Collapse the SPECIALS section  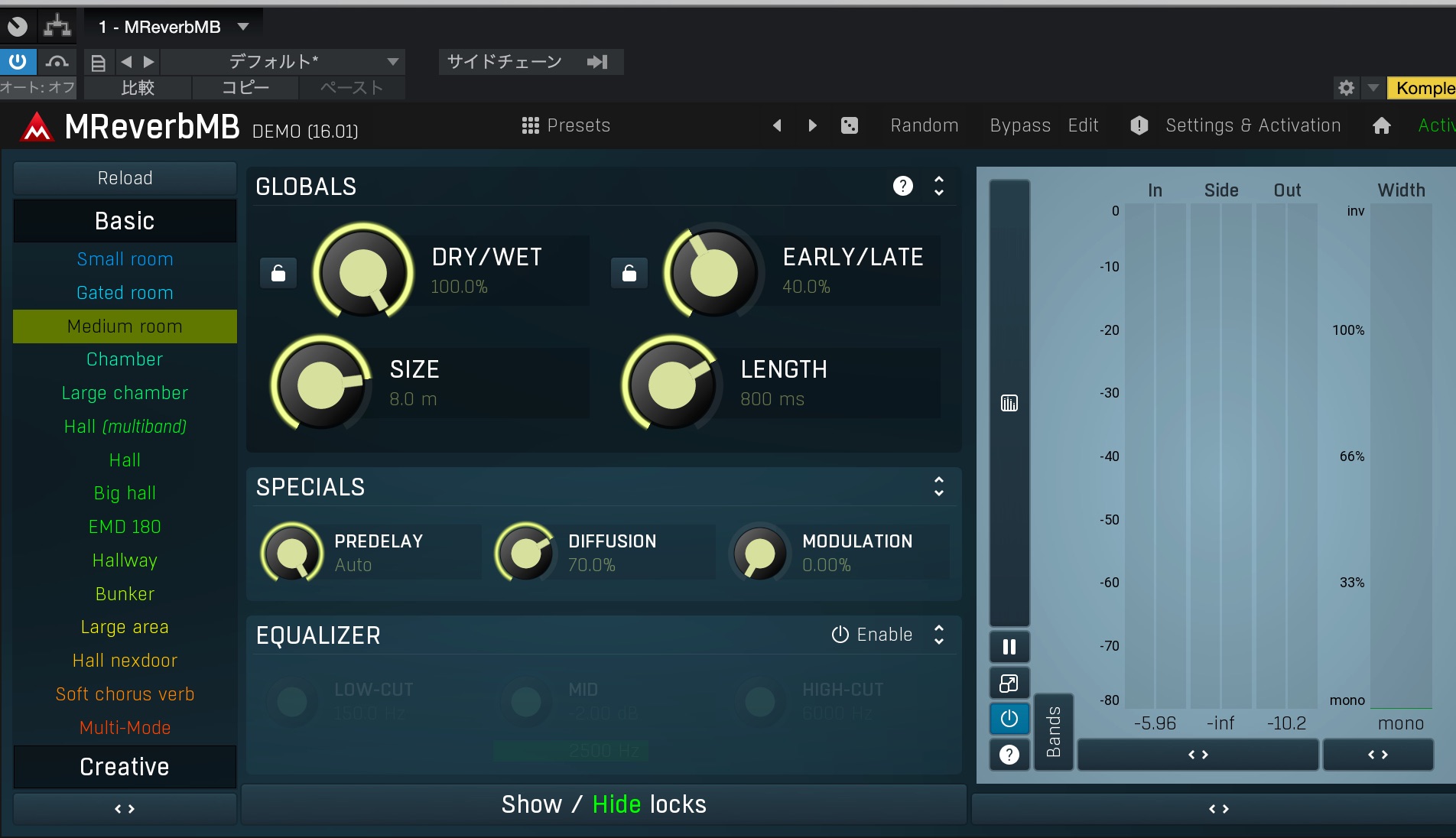click(938, 486)
